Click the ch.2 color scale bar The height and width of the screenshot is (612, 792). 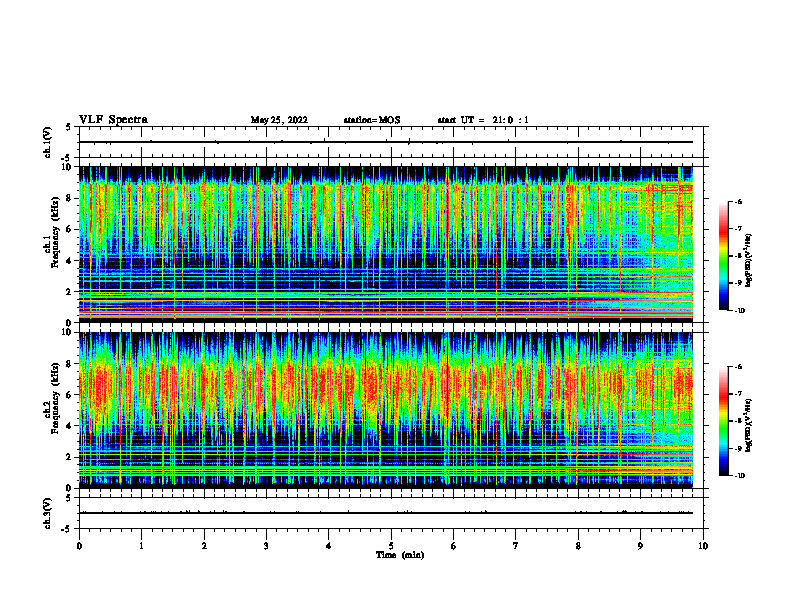tap(723, 421)
